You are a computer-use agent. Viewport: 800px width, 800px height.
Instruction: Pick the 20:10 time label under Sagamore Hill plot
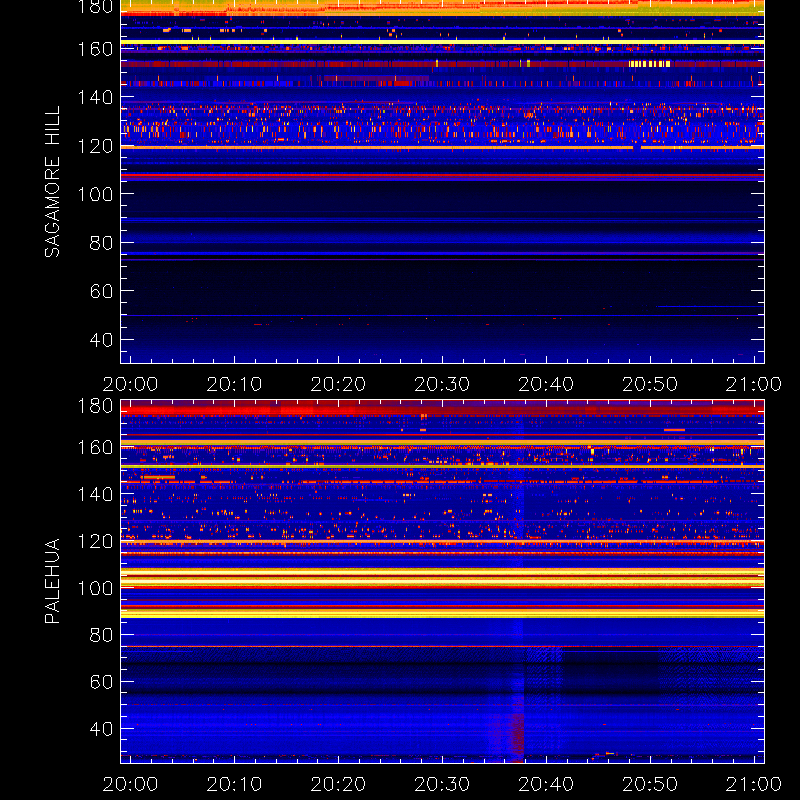(x=234, y=384)
